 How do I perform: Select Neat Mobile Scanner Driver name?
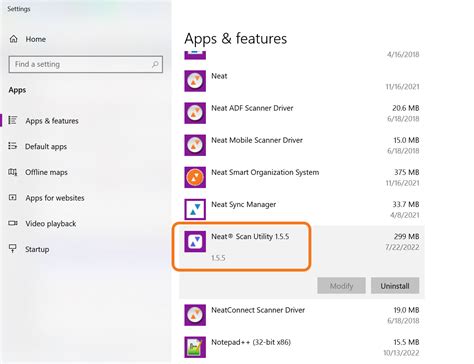257,140
